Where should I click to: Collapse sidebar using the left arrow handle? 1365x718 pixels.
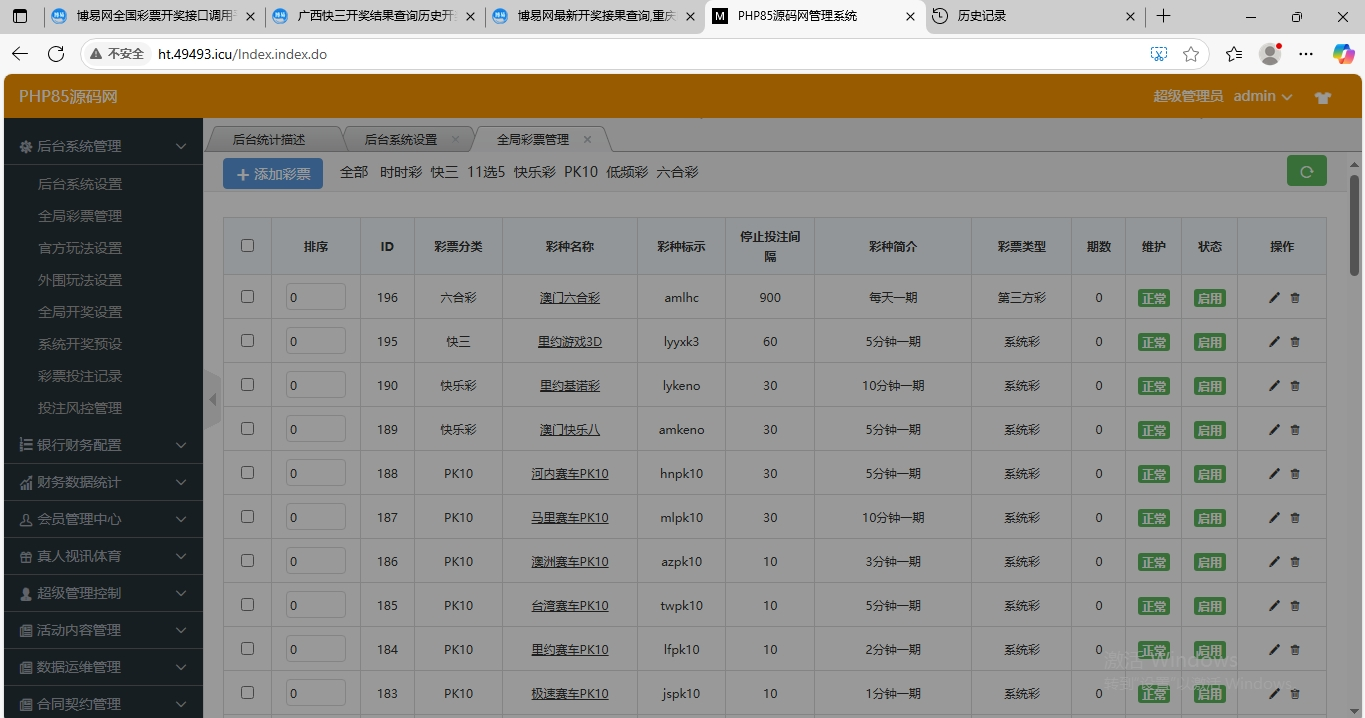(x=212, y=400)
